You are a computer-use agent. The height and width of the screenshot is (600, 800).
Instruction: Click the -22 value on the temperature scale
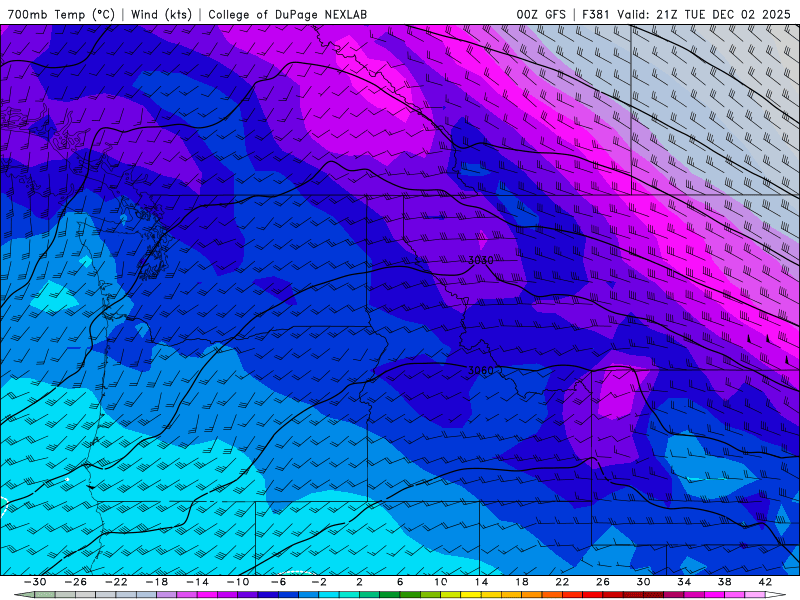(116, 582)
